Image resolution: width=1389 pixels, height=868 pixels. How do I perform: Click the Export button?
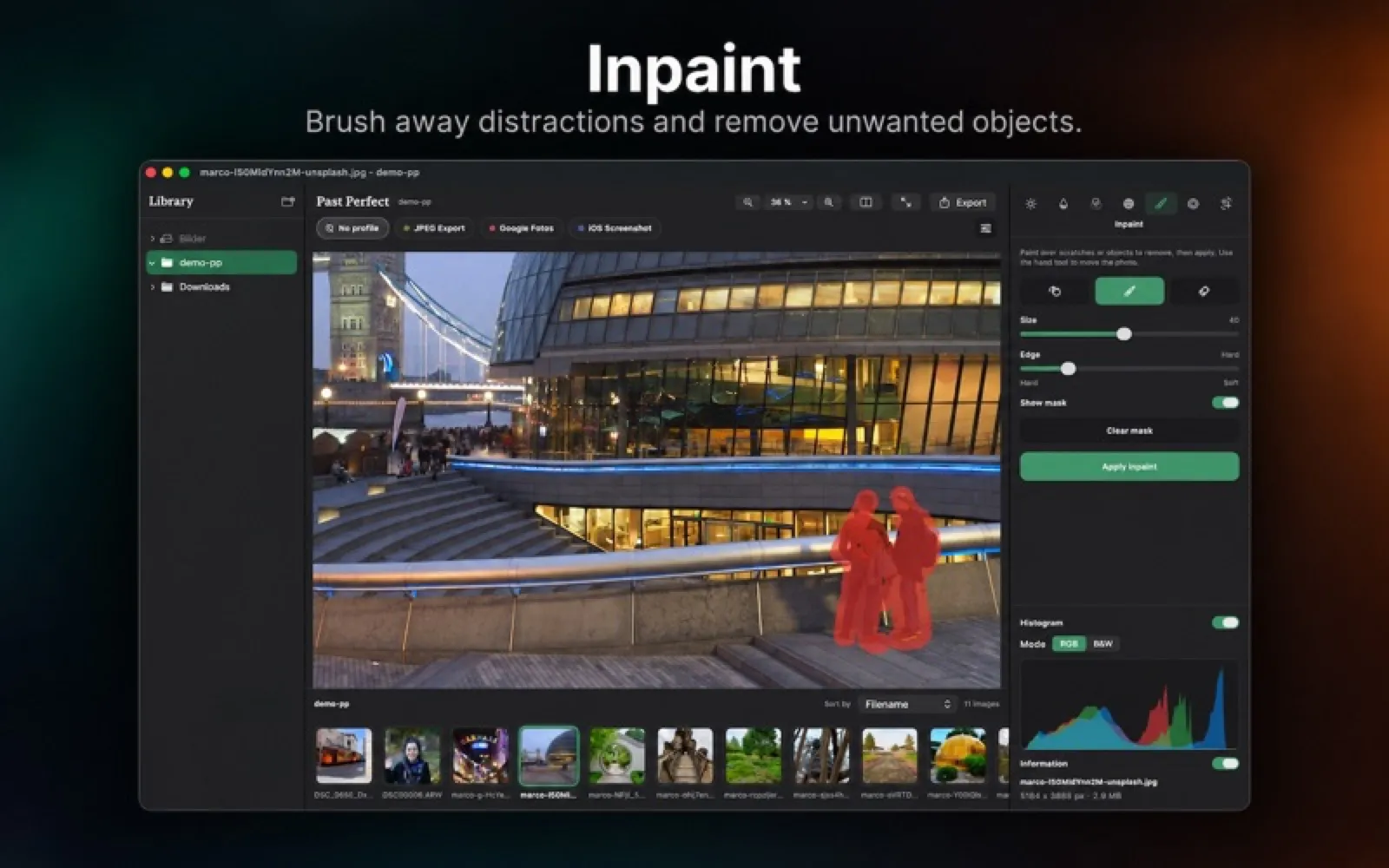963,202
